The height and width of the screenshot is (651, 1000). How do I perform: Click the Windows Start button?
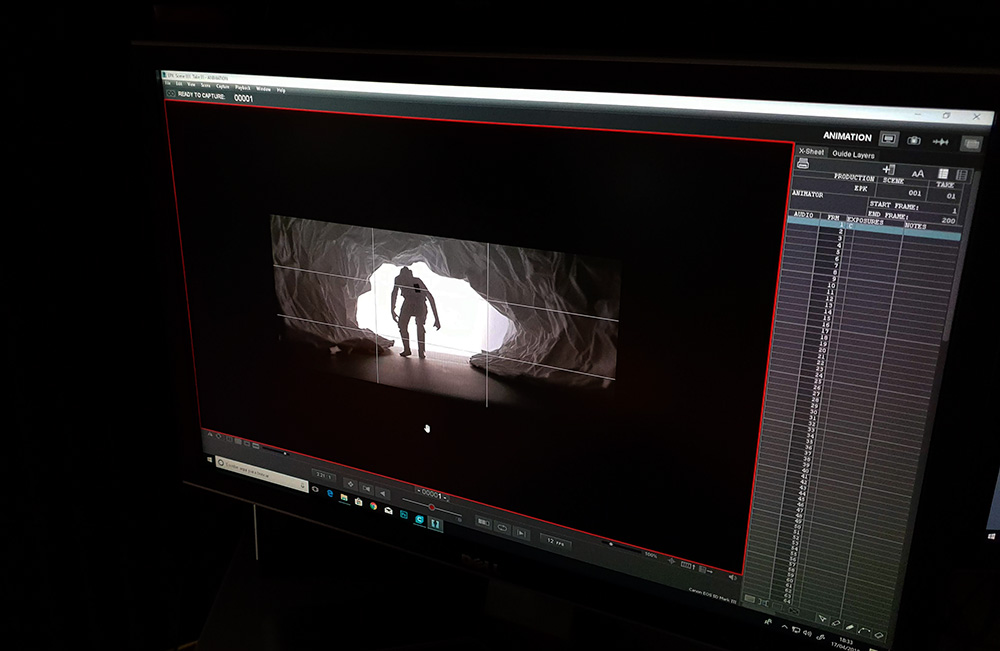(x=209, y=458)
